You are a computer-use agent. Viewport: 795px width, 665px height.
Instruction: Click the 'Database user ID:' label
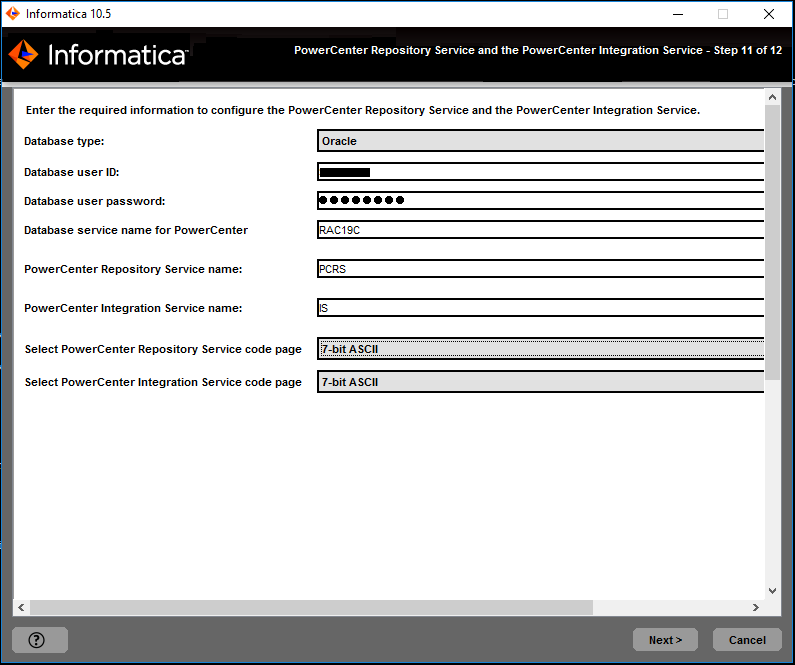pos(71,172)
